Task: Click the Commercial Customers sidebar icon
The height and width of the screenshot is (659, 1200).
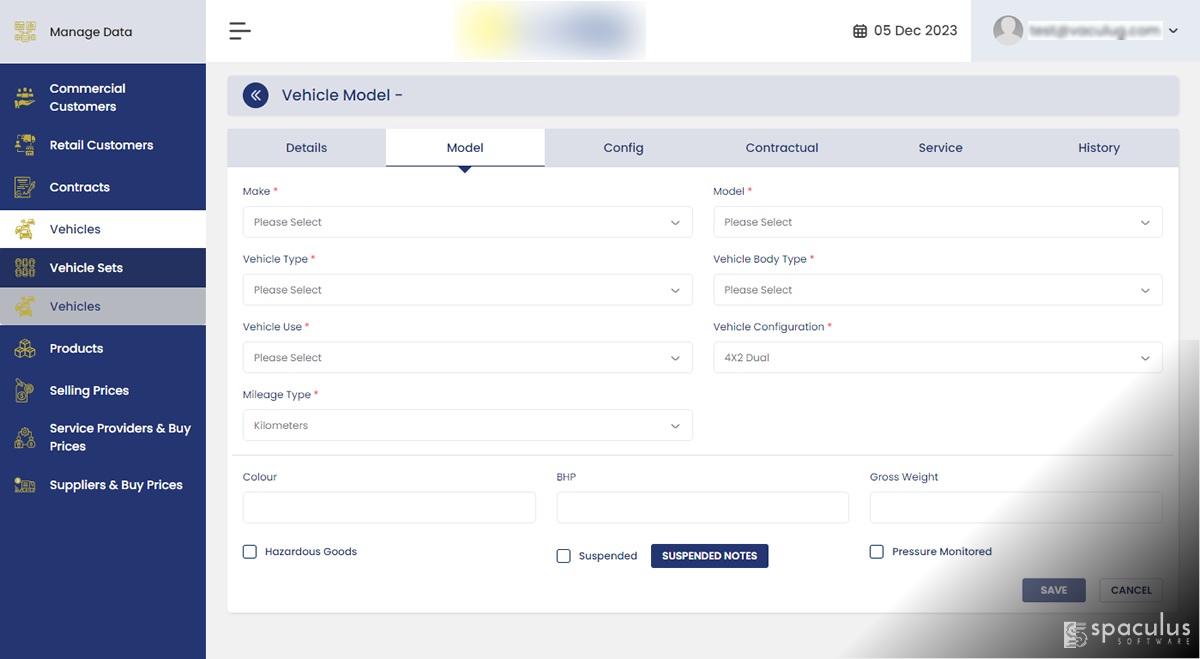Action: 25,98
